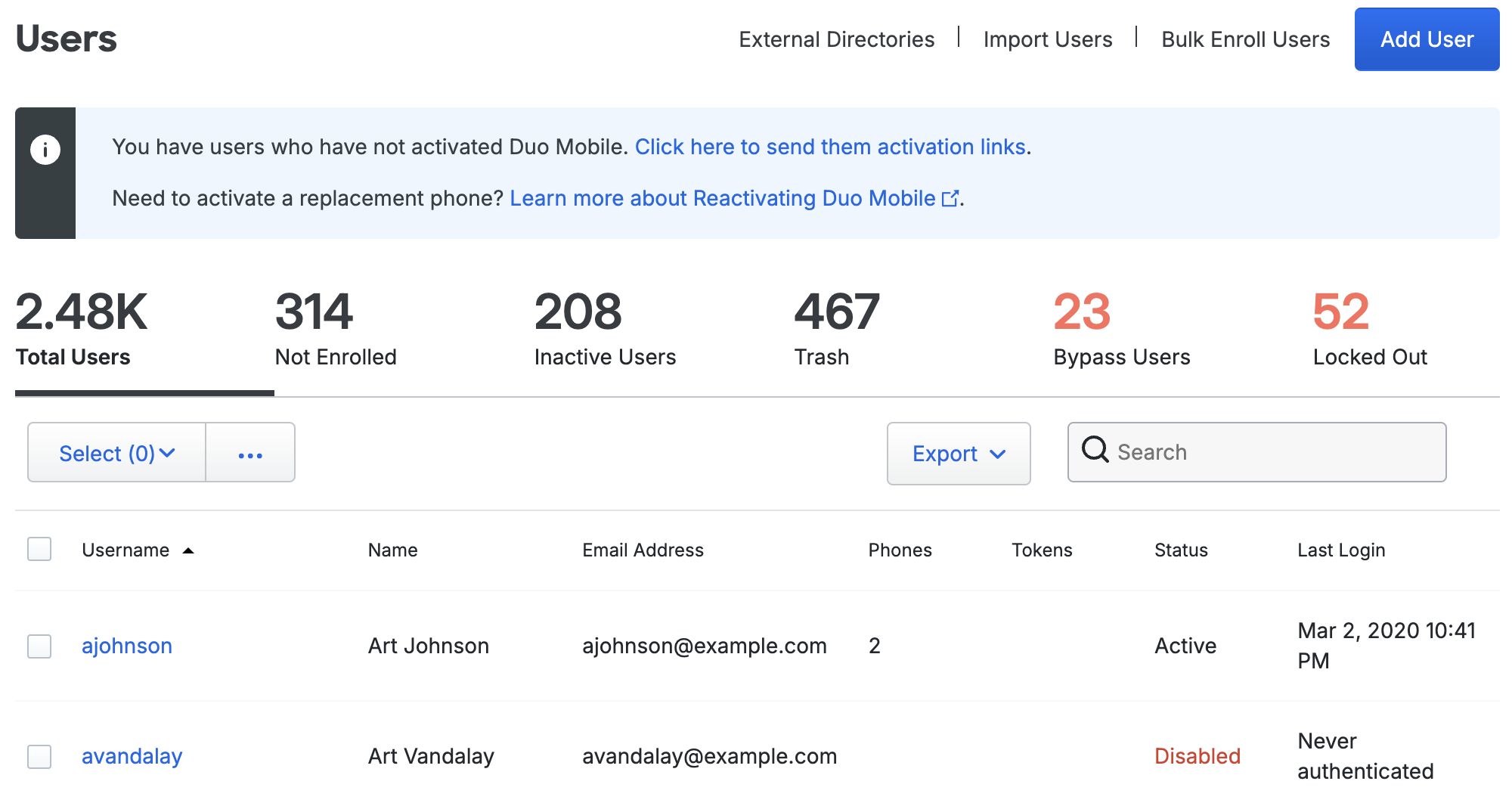Screen dimensions: 1512x809
Task: Select the avandalay row checkbox
Action: click(x=39, y=757)
